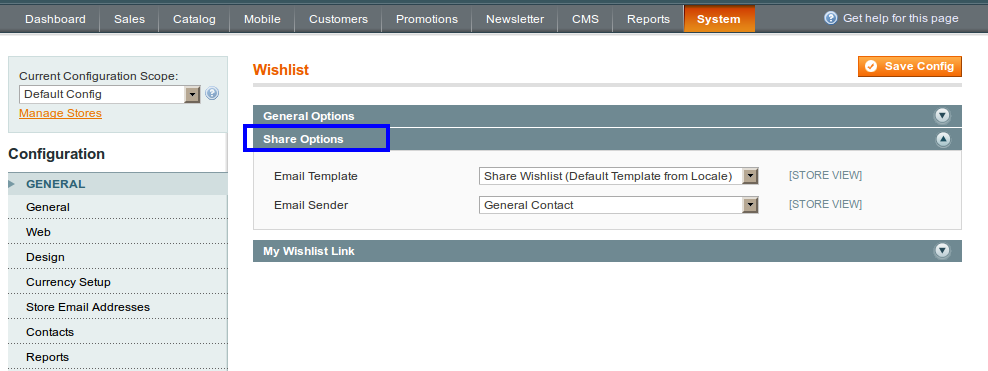Screen dimensions: 988x371
Task: Open the Sales menu
Action: (x=129, y=20)
